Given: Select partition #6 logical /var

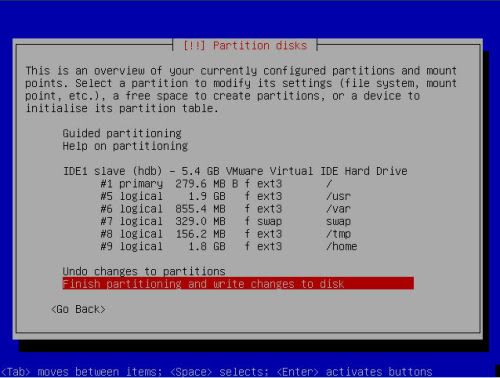Looking at the screenshot, I should (x=226, y=209).
